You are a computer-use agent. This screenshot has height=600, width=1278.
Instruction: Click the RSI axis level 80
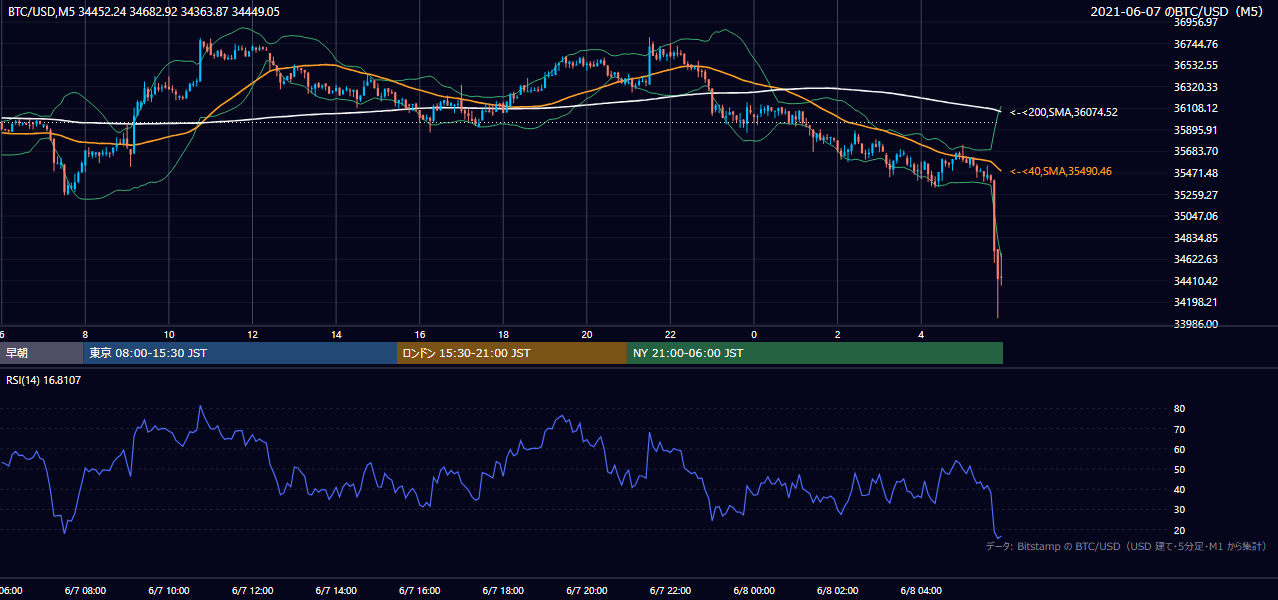pos(1179,409)
